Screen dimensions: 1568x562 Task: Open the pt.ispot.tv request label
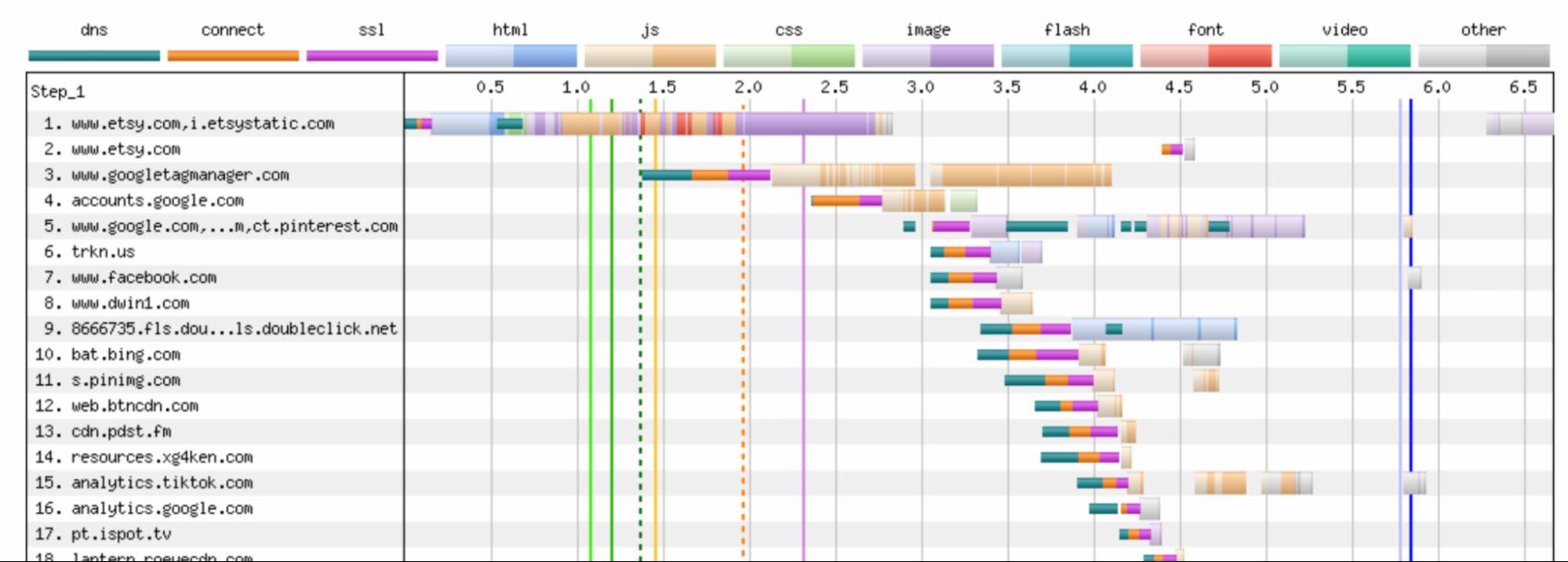pyautogui.click(x=121, y=534)
